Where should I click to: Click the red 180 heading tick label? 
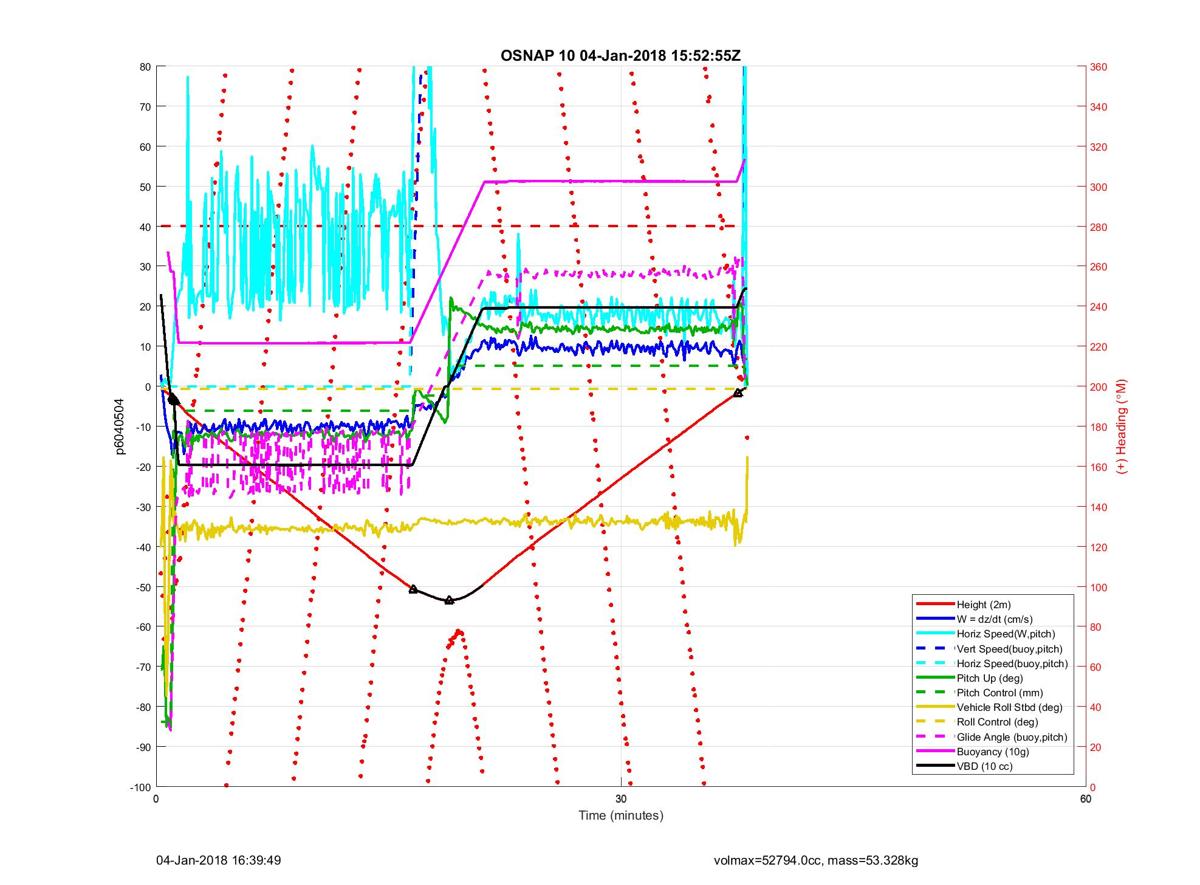click(1099, 427)
